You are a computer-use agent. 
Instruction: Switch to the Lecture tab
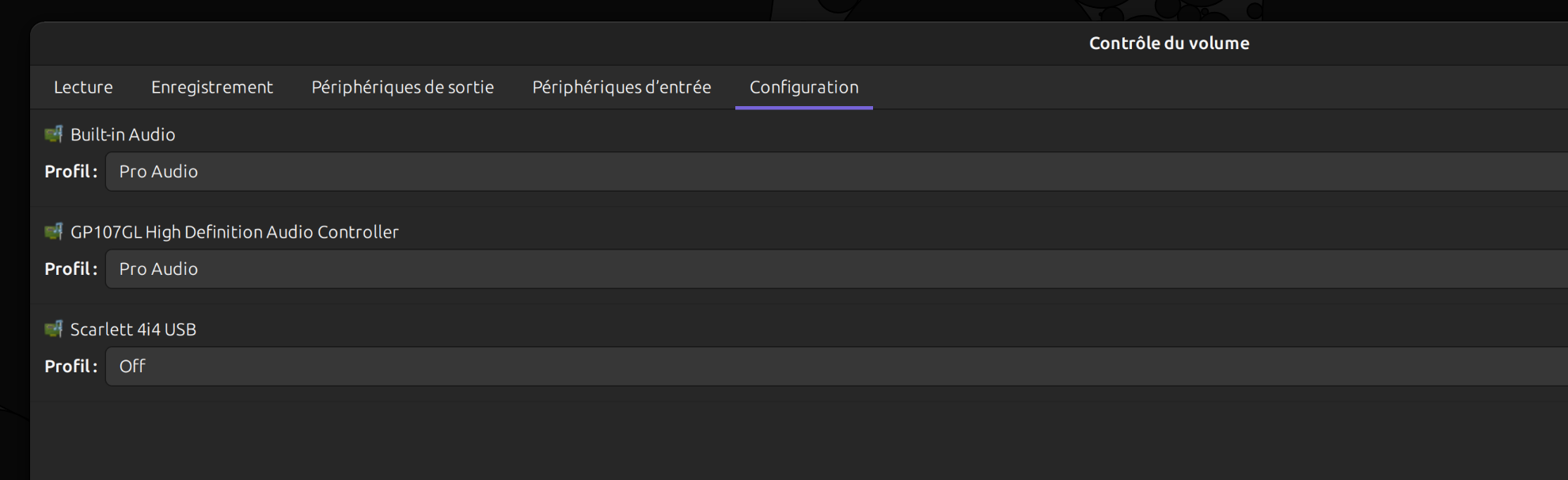(83, 87)
